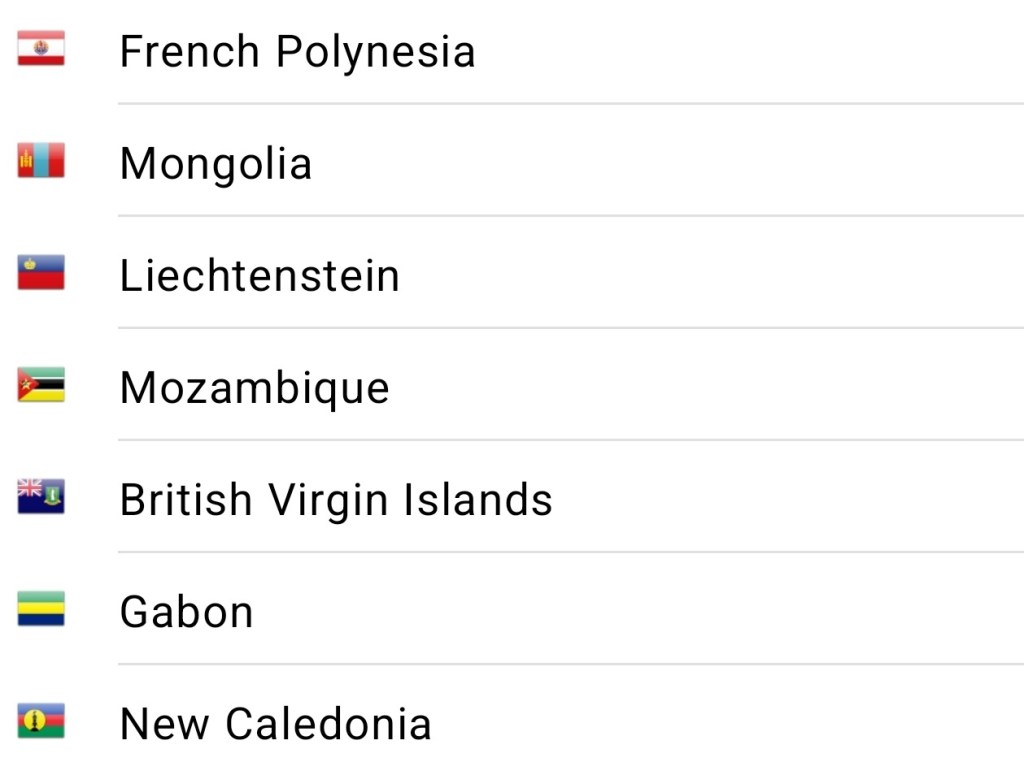Click the Mozambique flag icon
1024x775 pixels.
[41, 385]
